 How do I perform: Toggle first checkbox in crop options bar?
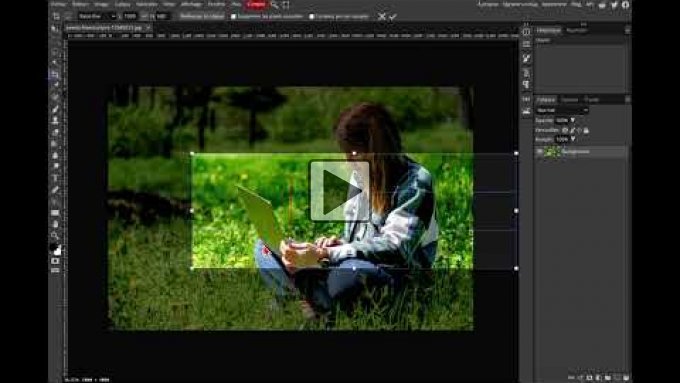pyautogui.click(x=233, y=16)
